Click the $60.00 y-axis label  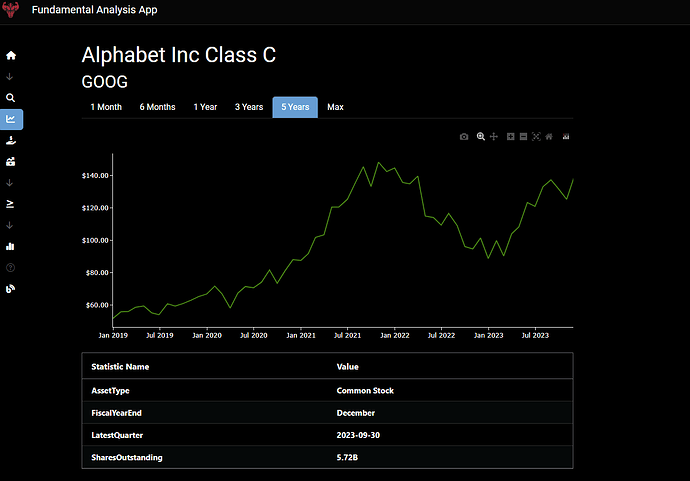tap(97, 305)
